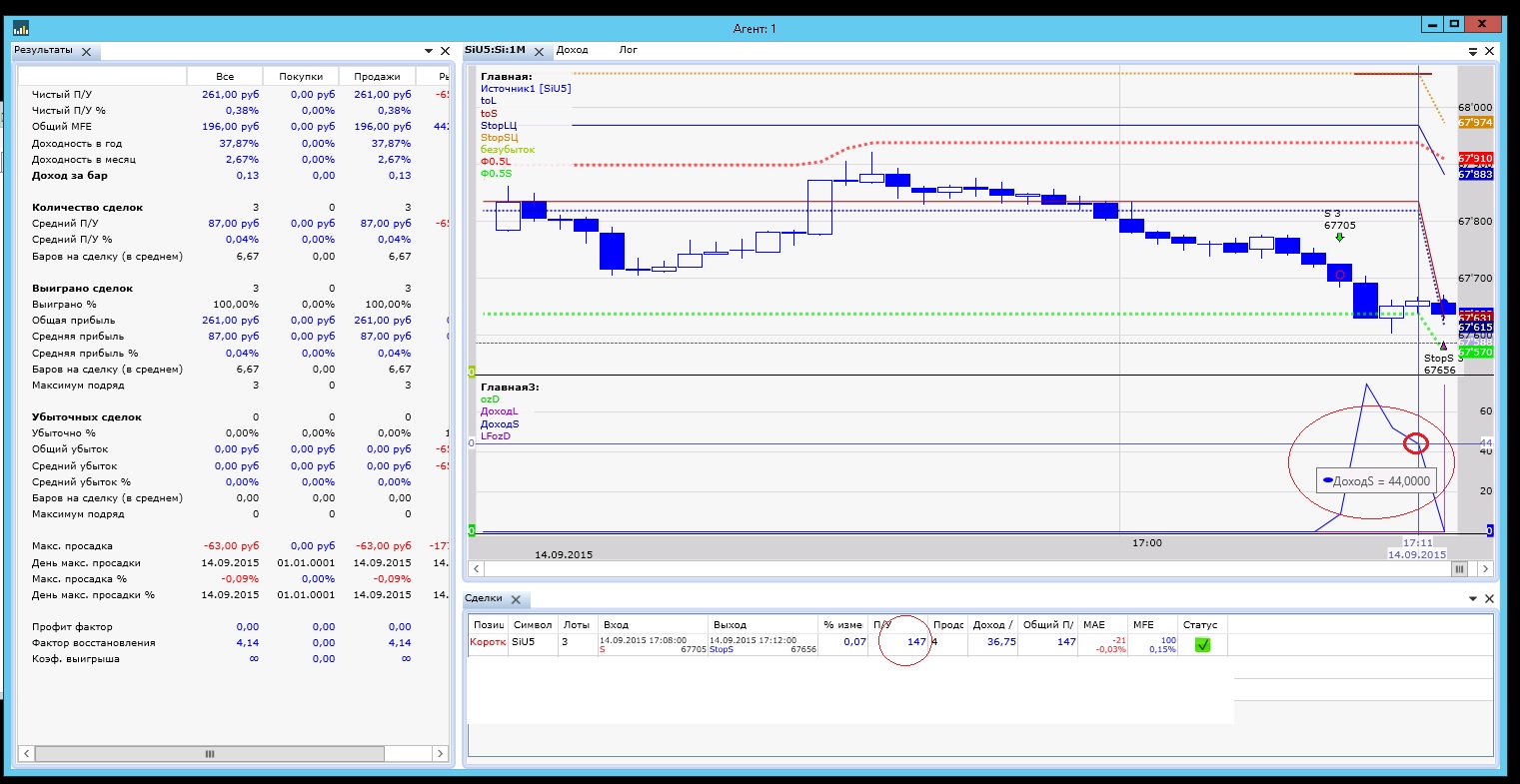The image size is (1520, 784).
Task: Click the chart horizontal scrollbar thumb
Action: pos(1459,568)
